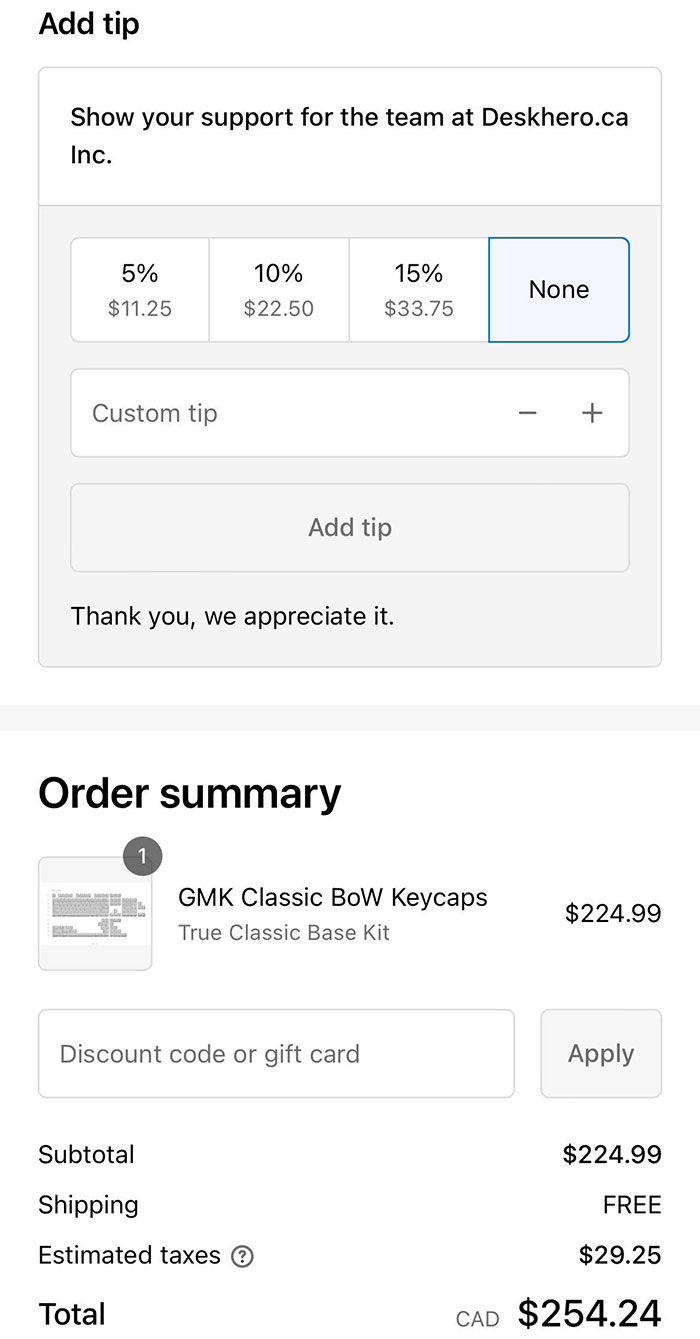Select the 5% tip option
This screenshot has height=1339, width=700.
click(x=139, y=289)
